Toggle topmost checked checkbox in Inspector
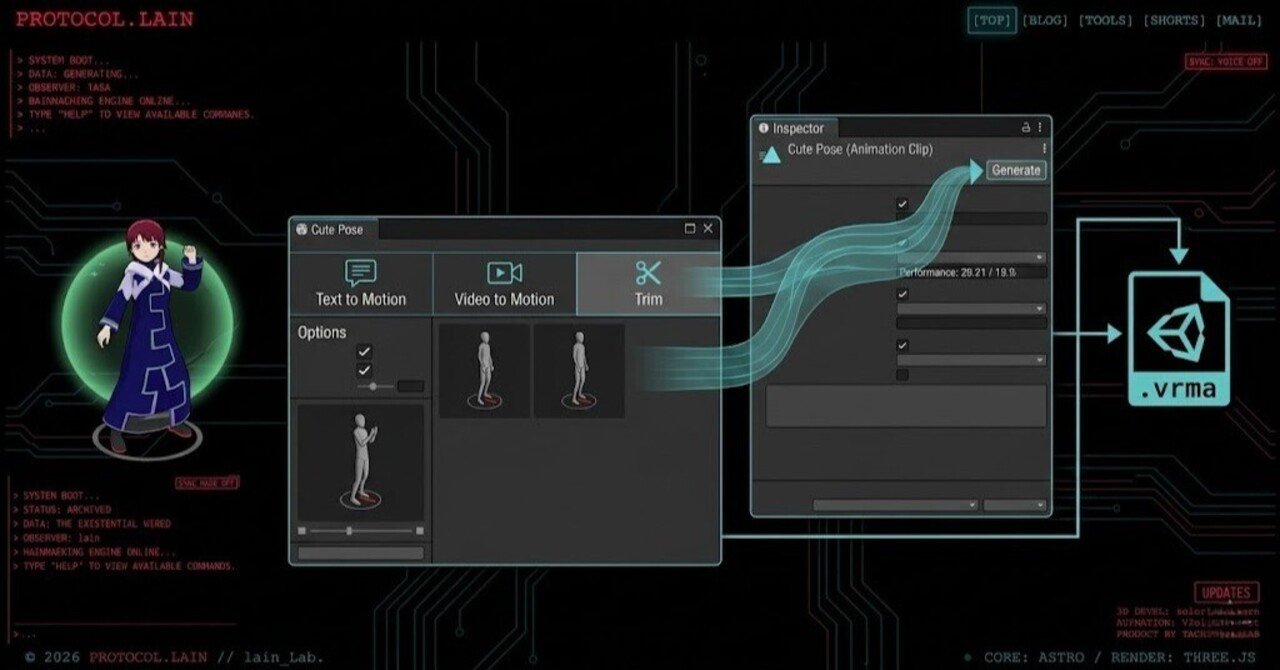This screenshot has height=670, width=1280. 903,204
